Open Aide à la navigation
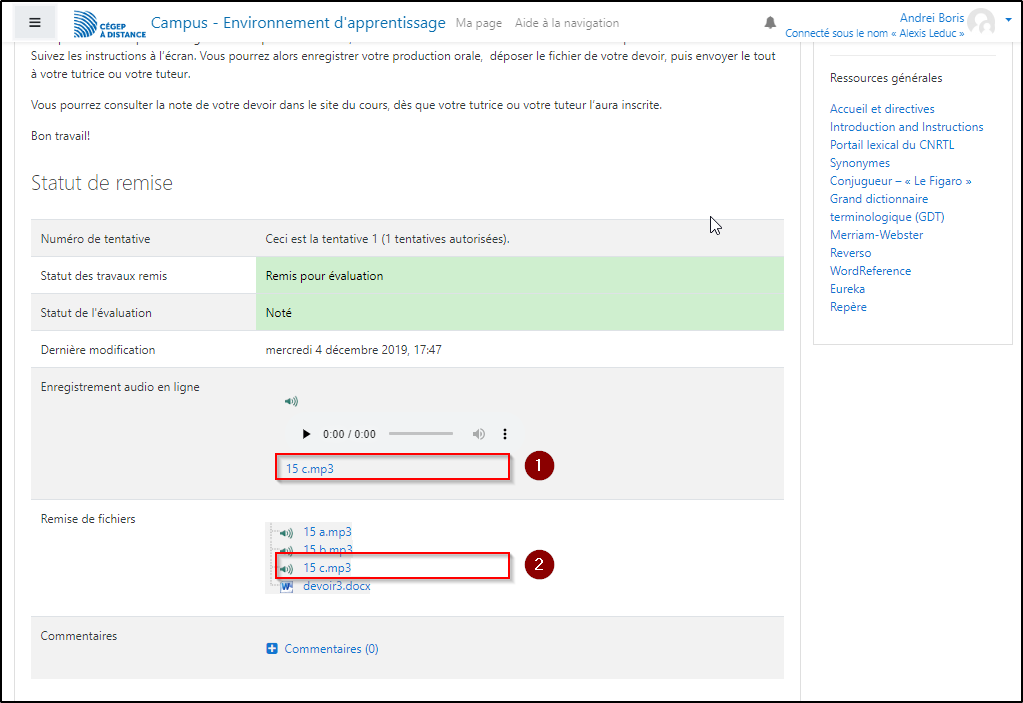 coord(566,23)
